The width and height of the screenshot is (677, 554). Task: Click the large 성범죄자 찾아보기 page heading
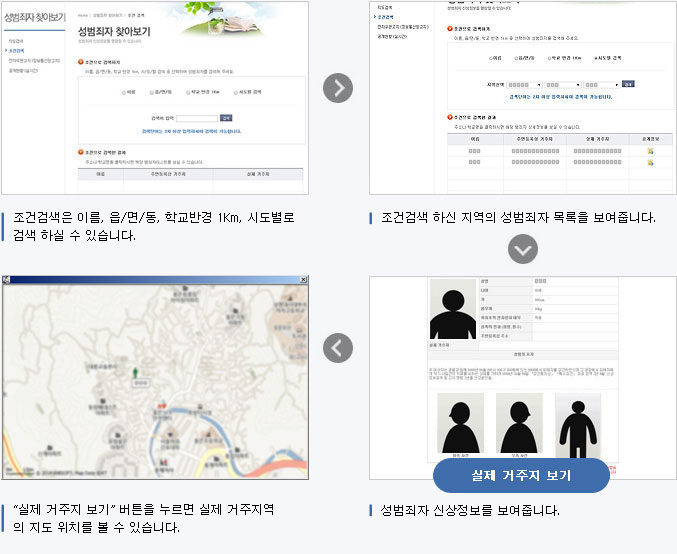114,32
